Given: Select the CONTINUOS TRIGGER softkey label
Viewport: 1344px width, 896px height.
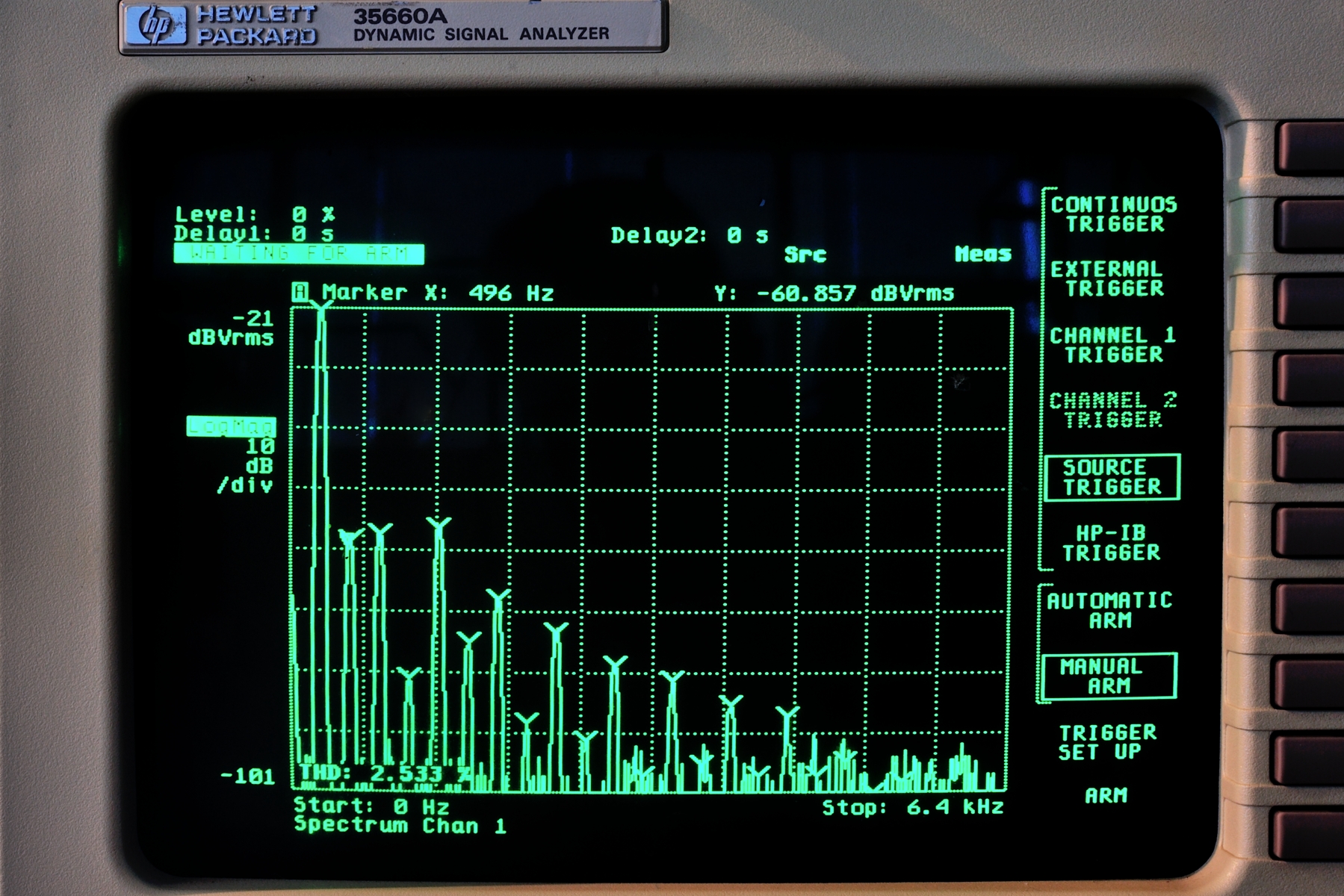Looking at the screenshot, I should pyautogui.click(x=1113, y=214).
